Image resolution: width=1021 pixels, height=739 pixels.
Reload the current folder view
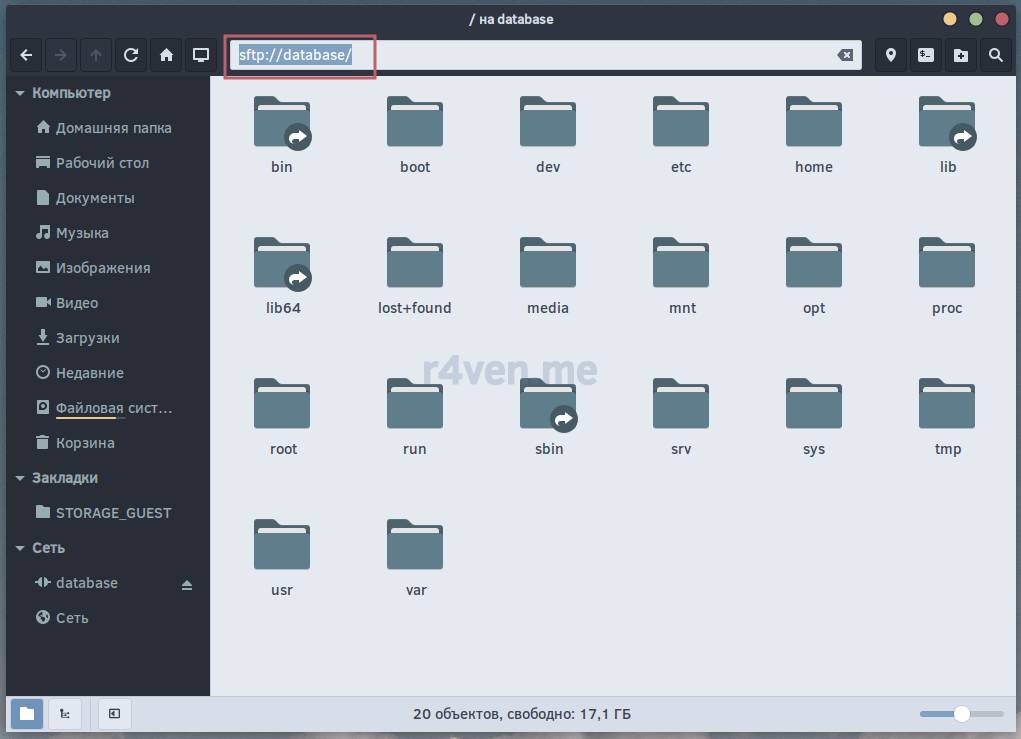point(131,55)
